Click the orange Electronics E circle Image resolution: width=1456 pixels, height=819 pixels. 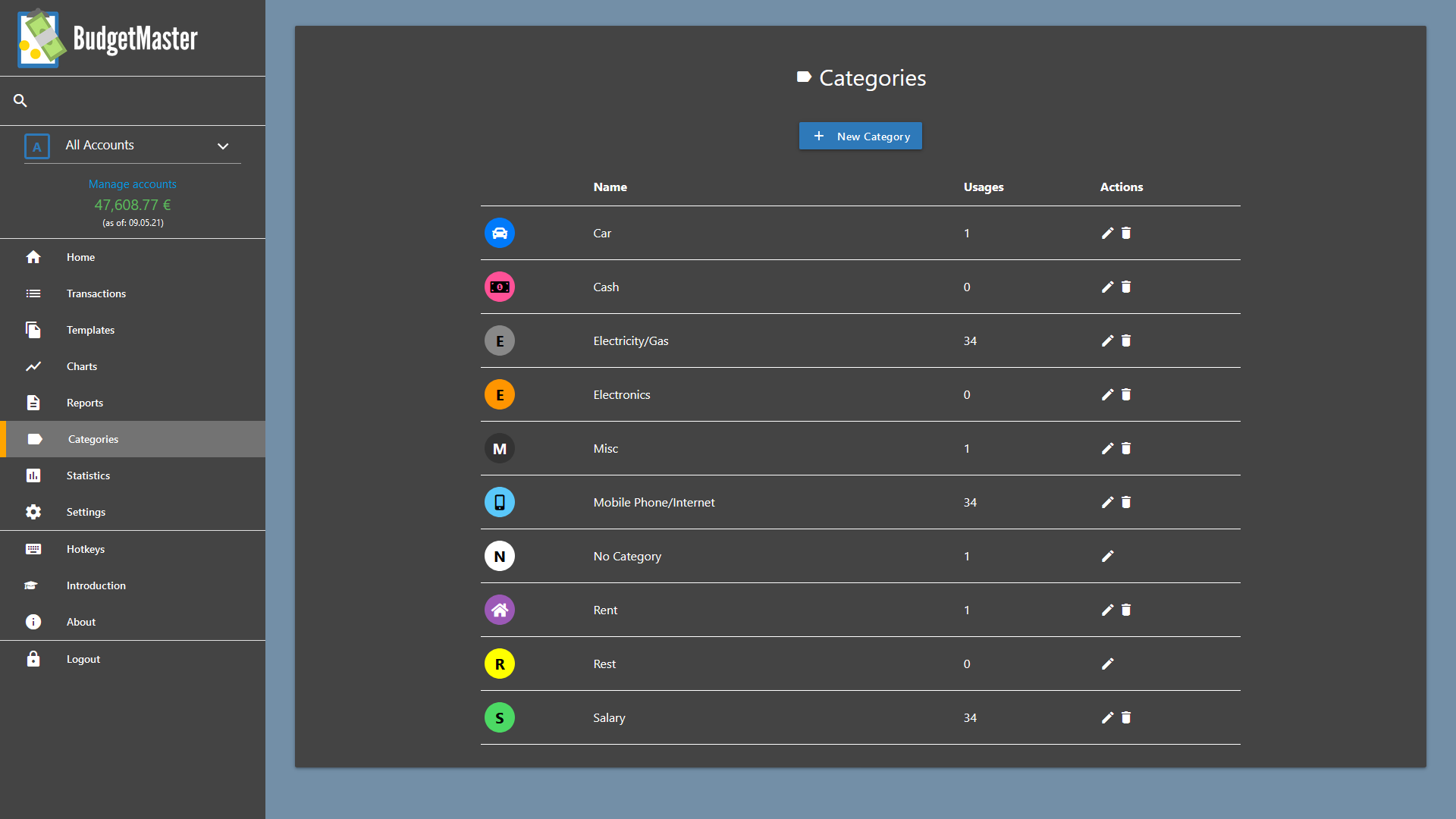click(500, 394)
